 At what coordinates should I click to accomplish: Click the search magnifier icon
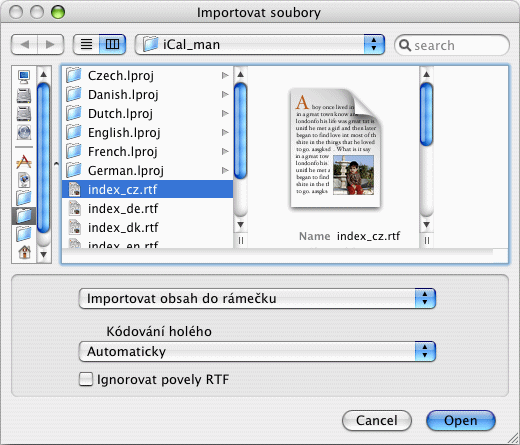pyautogui.click(x=405, y=45)
